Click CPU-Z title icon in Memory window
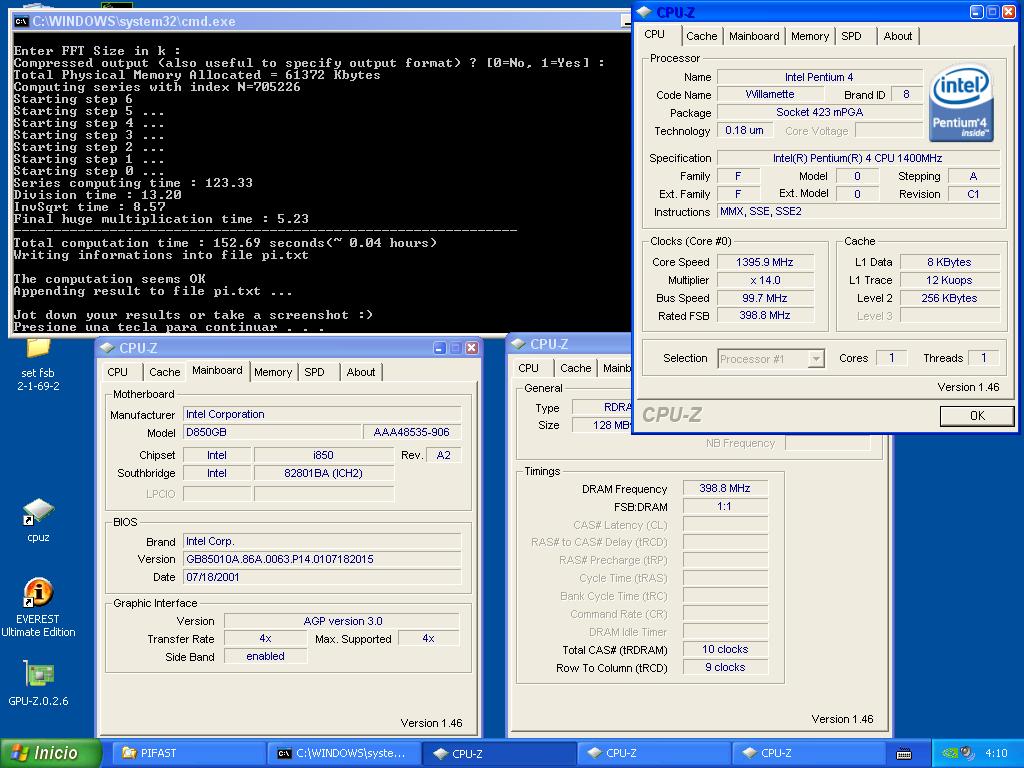Screen dimensions: 1024x768 coord(519,344)
